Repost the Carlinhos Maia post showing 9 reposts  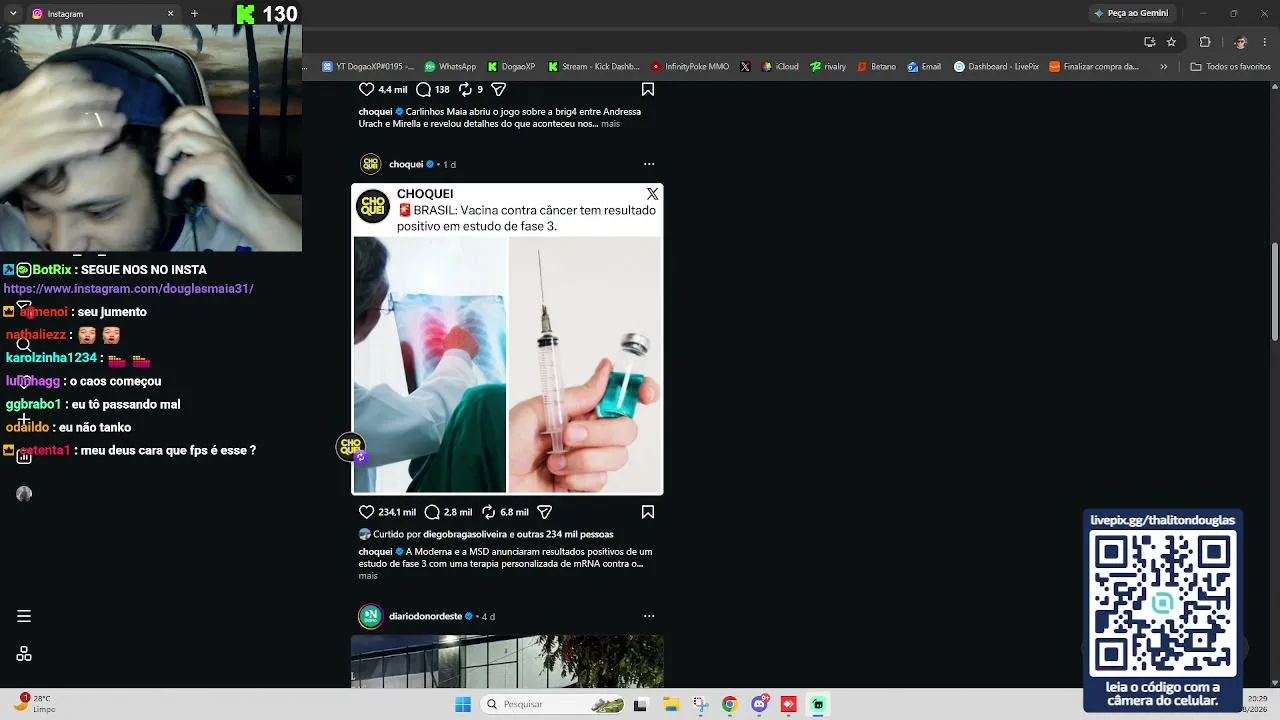coord(465,89)
